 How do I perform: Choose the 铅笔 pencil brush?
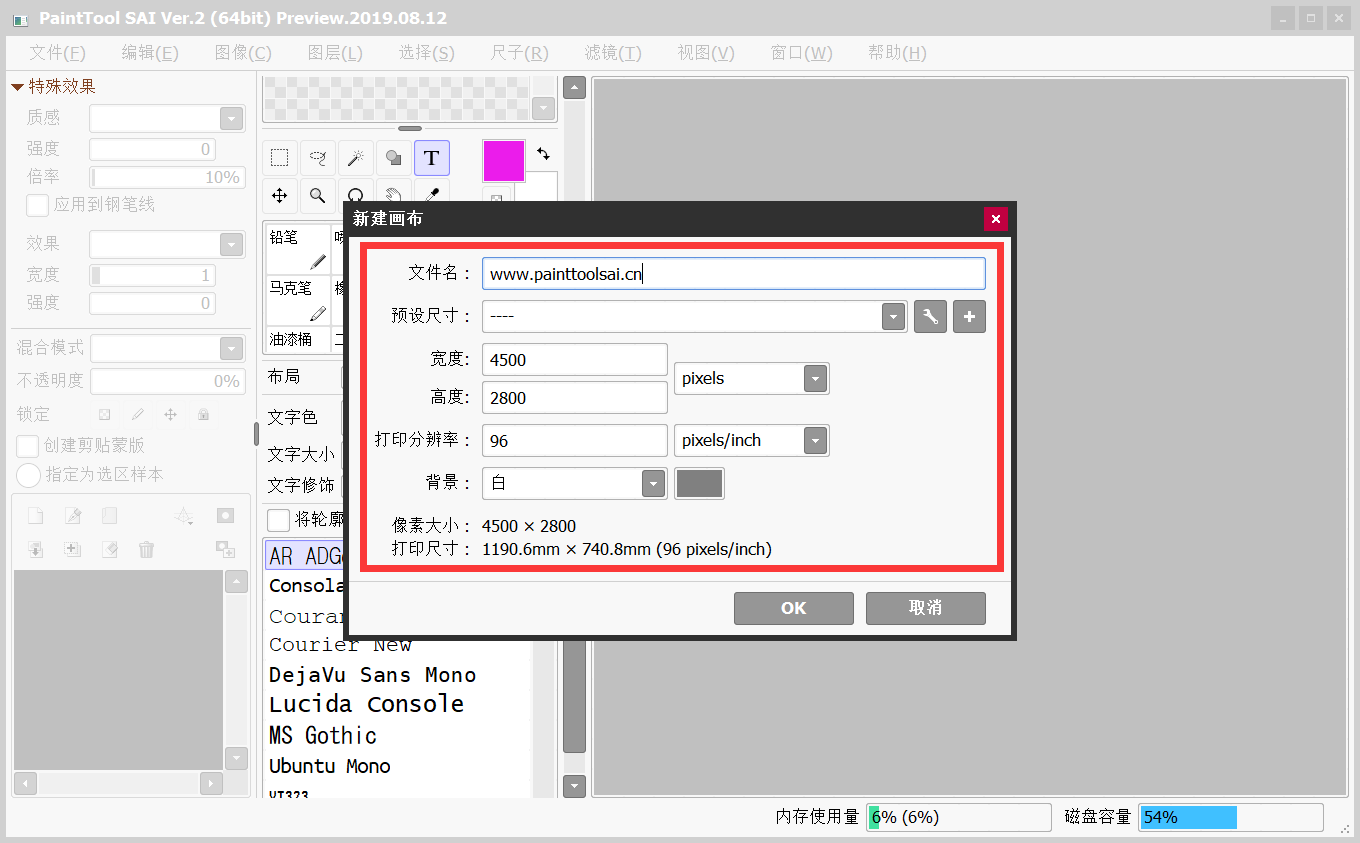pos(297,249)
